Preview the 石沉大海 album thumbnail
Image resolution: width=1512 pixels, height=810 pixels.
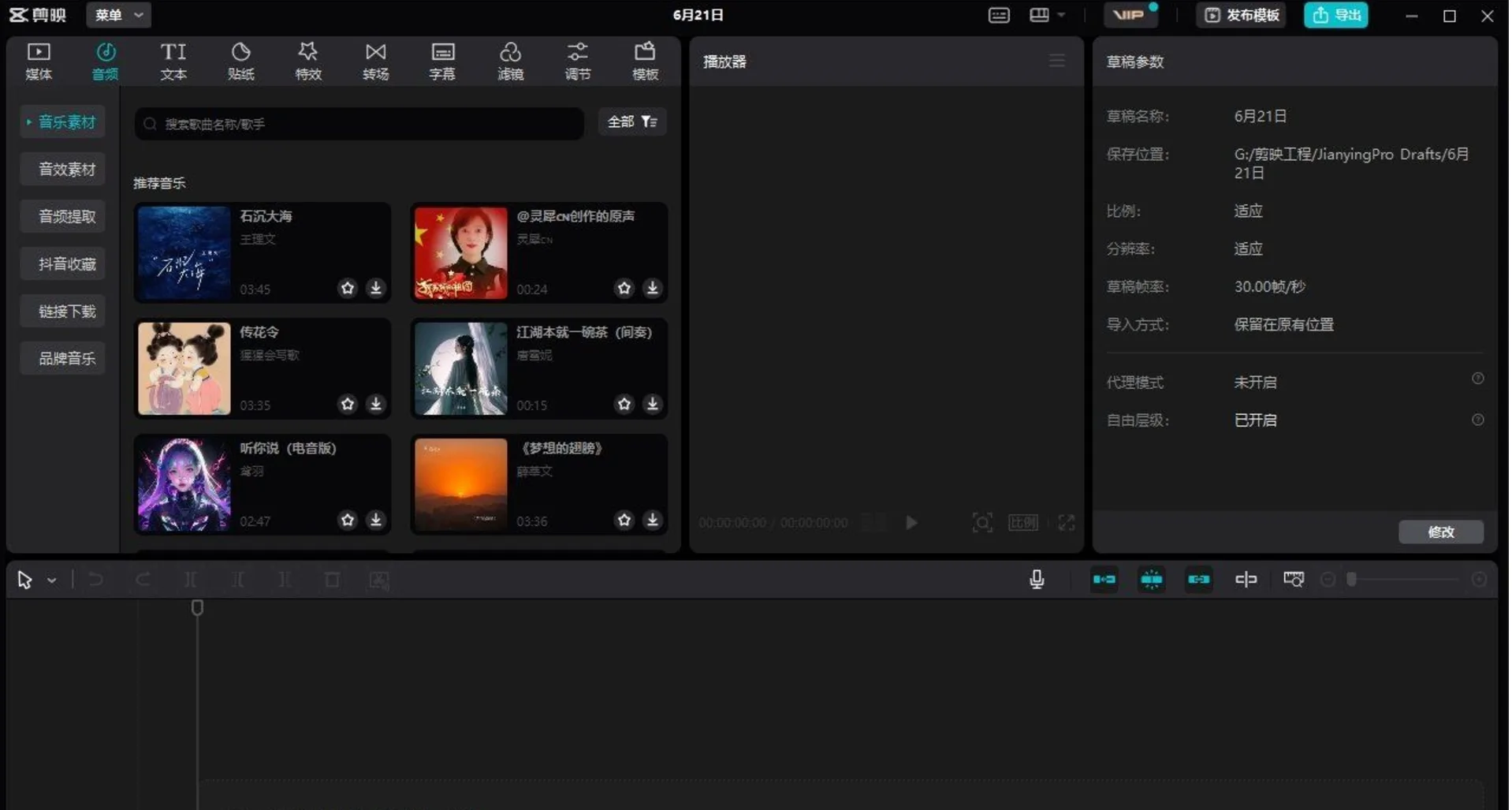[x=184, y=253]
